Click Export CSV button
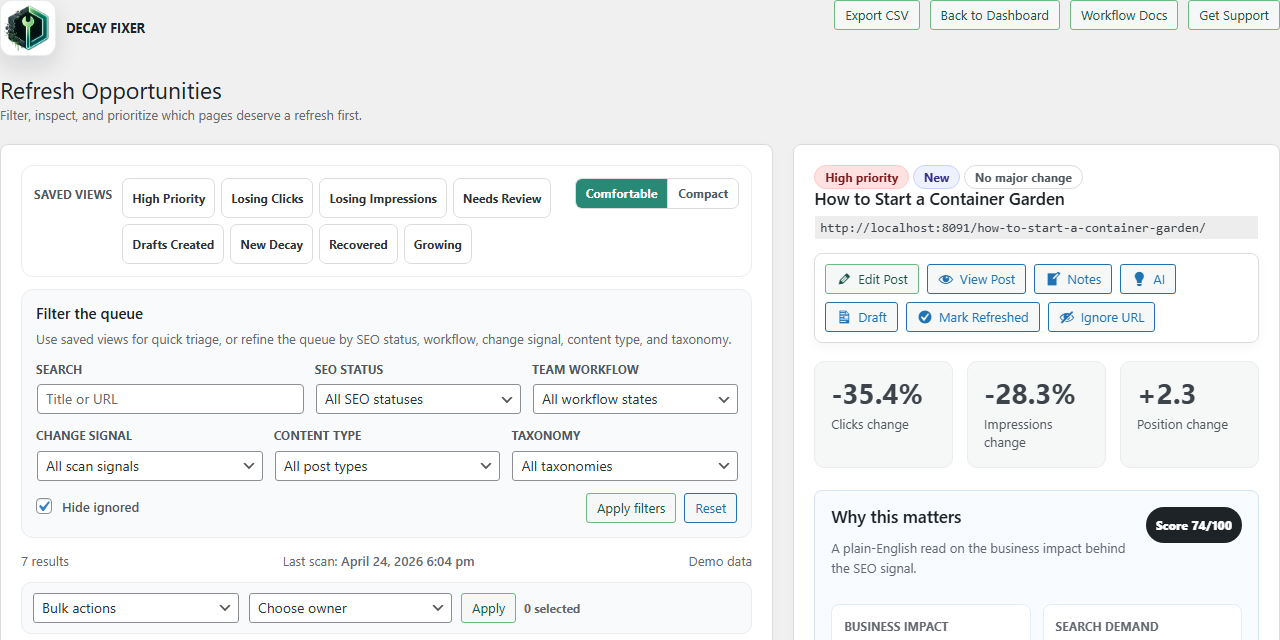 pos(877,15)
